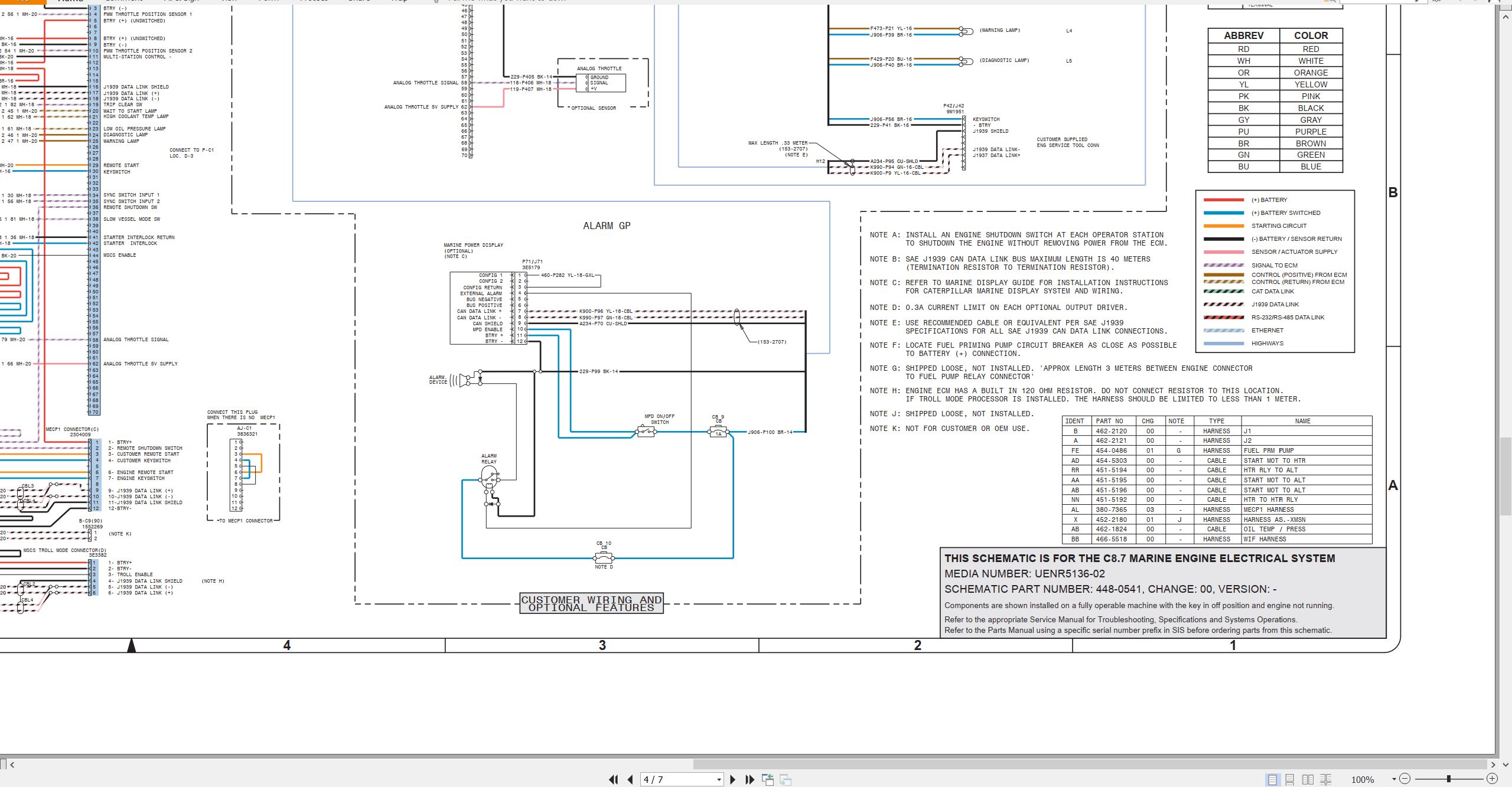Click the CUSTOMER WIRING AND OPTIONAL FEATURES label

(591, 603)
